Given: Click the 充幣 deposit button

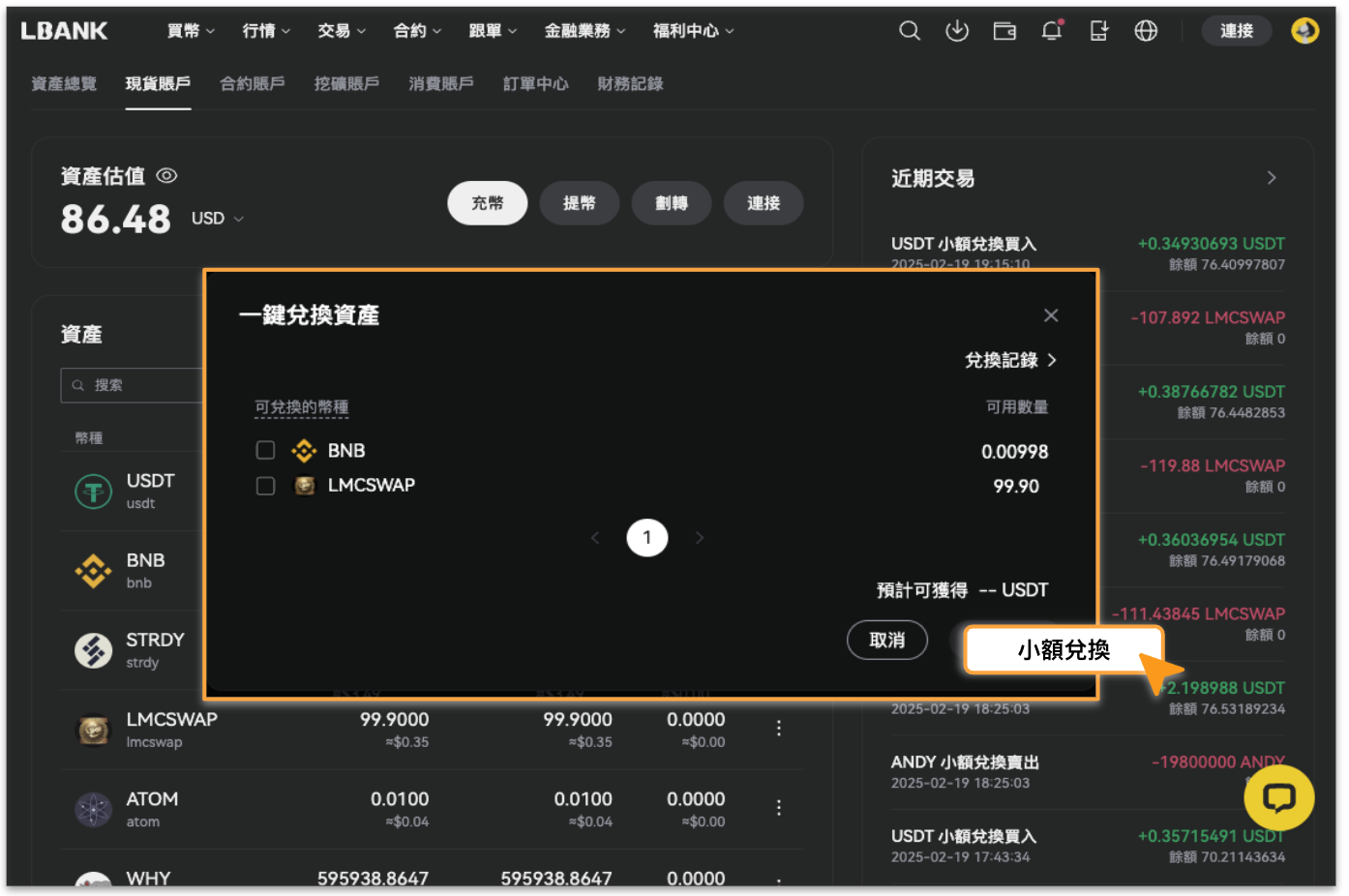Looking at the screenshot, I should [x=488, y=203].
